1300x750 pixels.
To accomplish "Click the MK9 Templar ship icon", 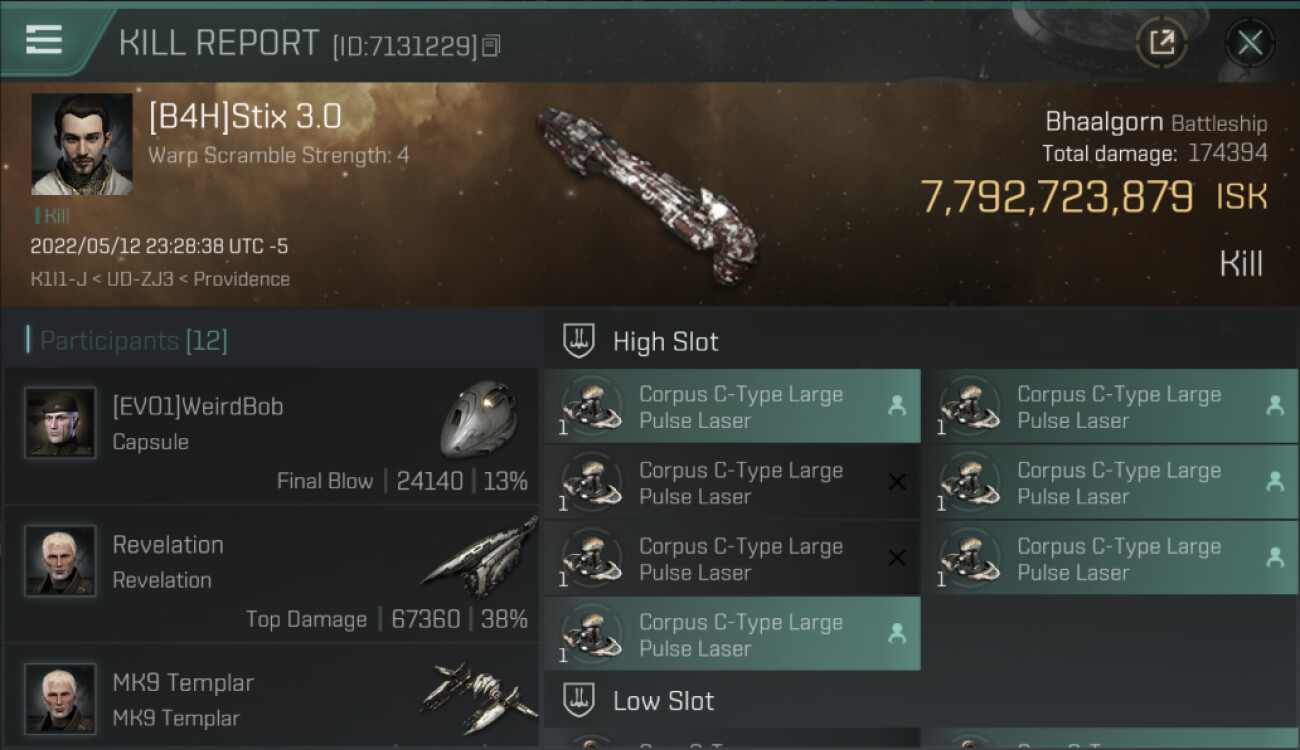I will click(x=478, y=695).
